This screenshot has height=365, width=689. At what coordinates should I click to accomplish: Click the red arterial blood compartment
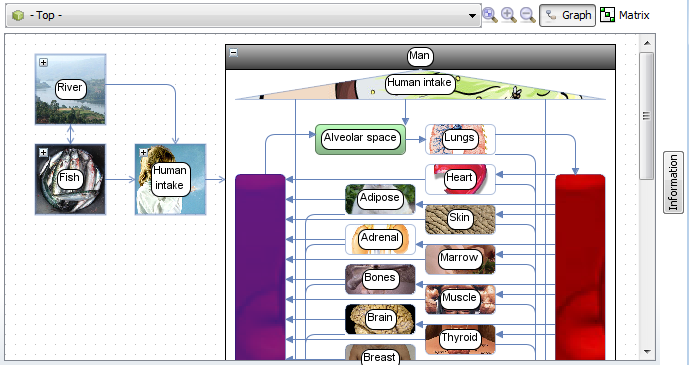tap(580, 267)
